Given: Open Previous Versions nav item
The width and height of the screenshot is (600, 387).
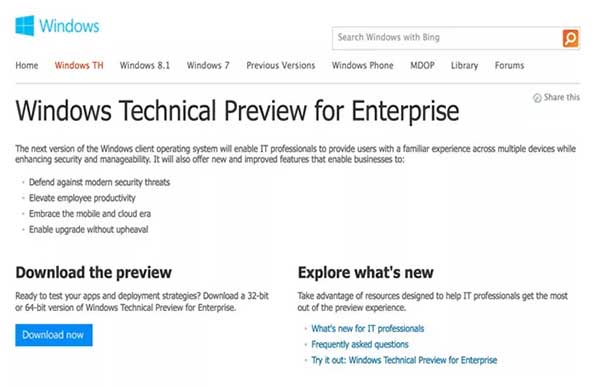Looking at the screenshot, I should (280, 65).
